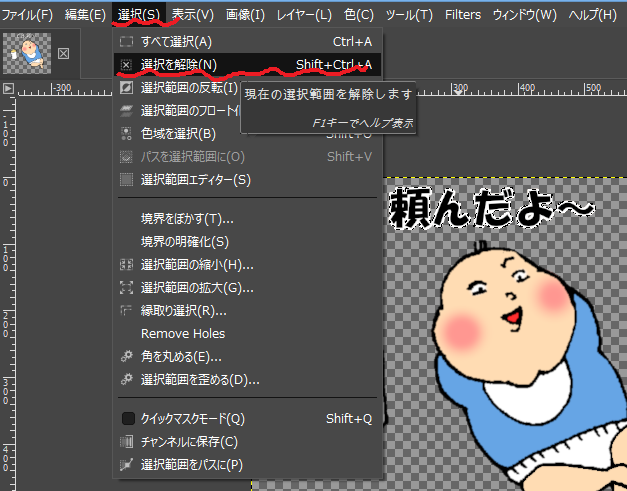Choose 色域を選択(B) entry

247,134
